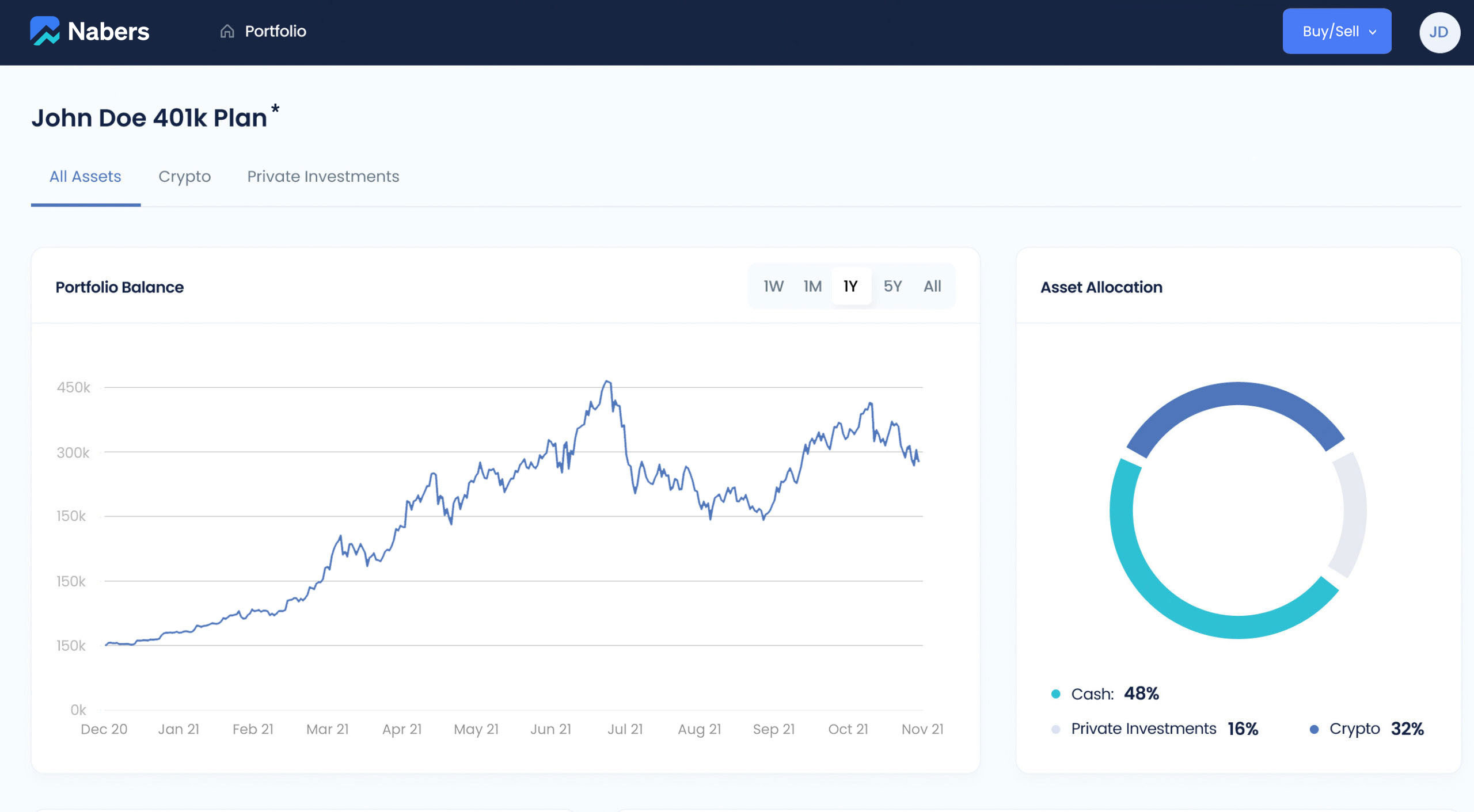1474x812 pixels.
Task: Click the Feb 21 x-axis label
Action: pyautogui.click(x=253, y=729)
